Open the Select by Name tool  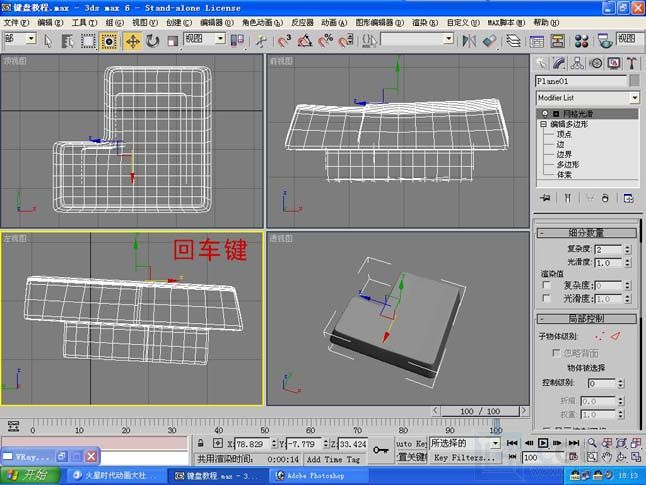click(68, 41)
